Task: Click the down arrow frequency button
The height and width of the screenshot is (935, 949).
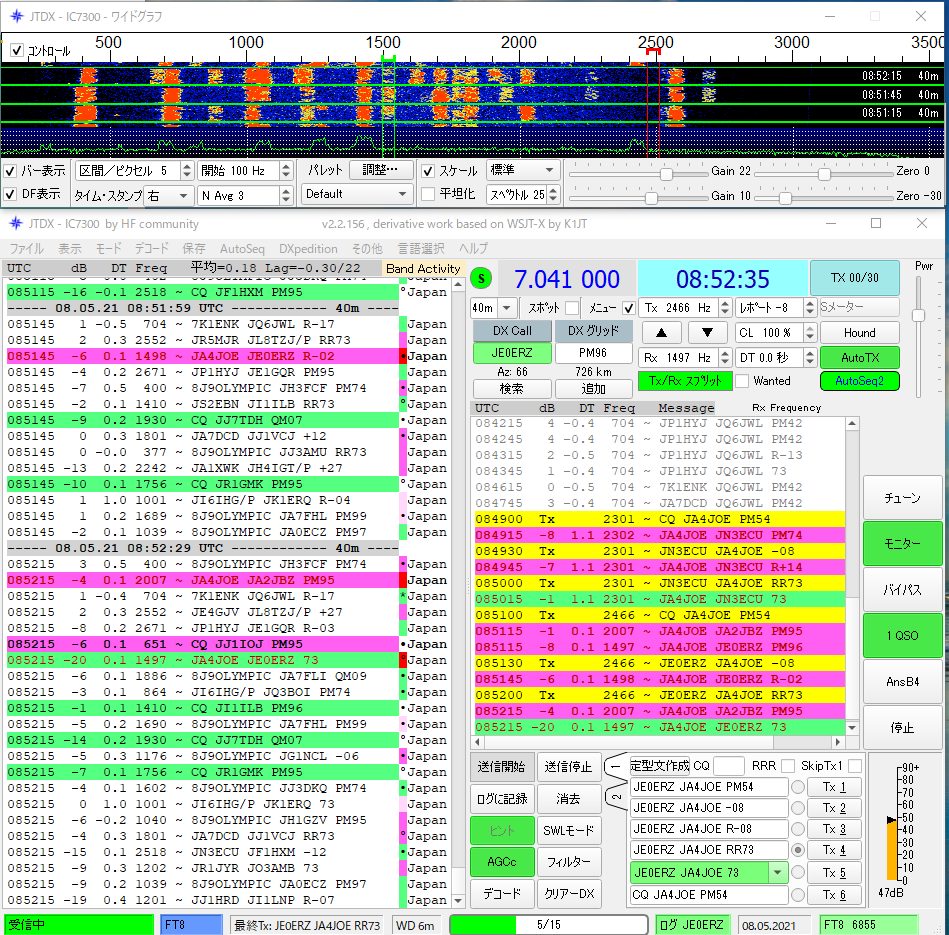Action: coord(707,332)
